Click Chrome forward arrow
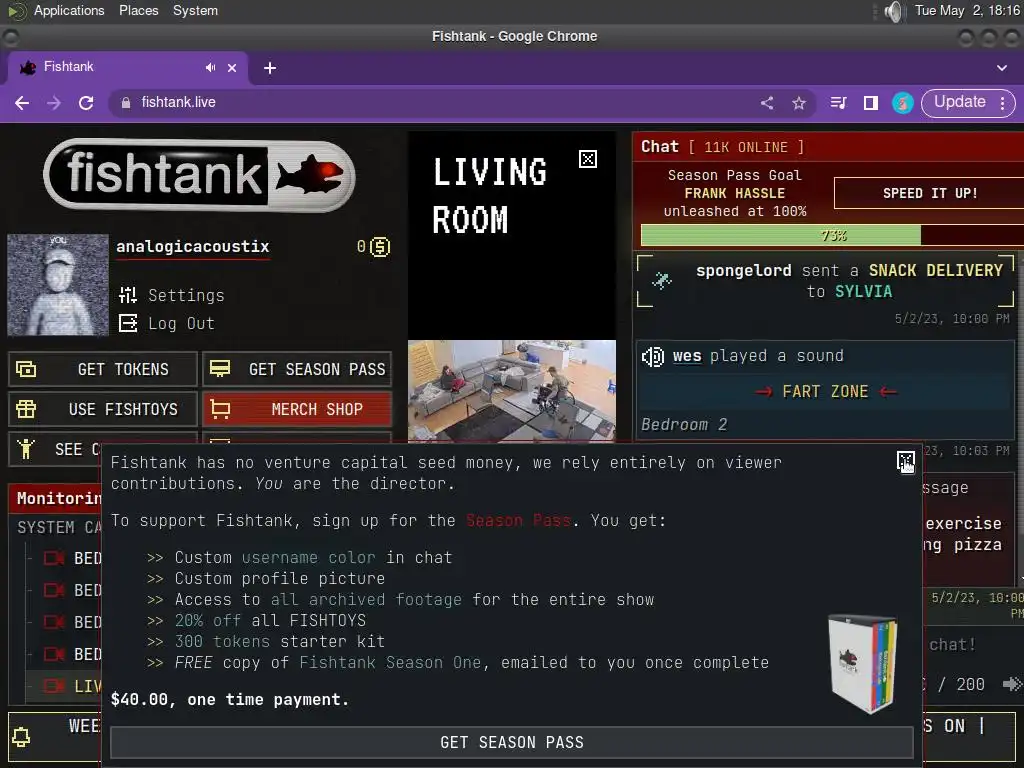 (x=54, y=103)
